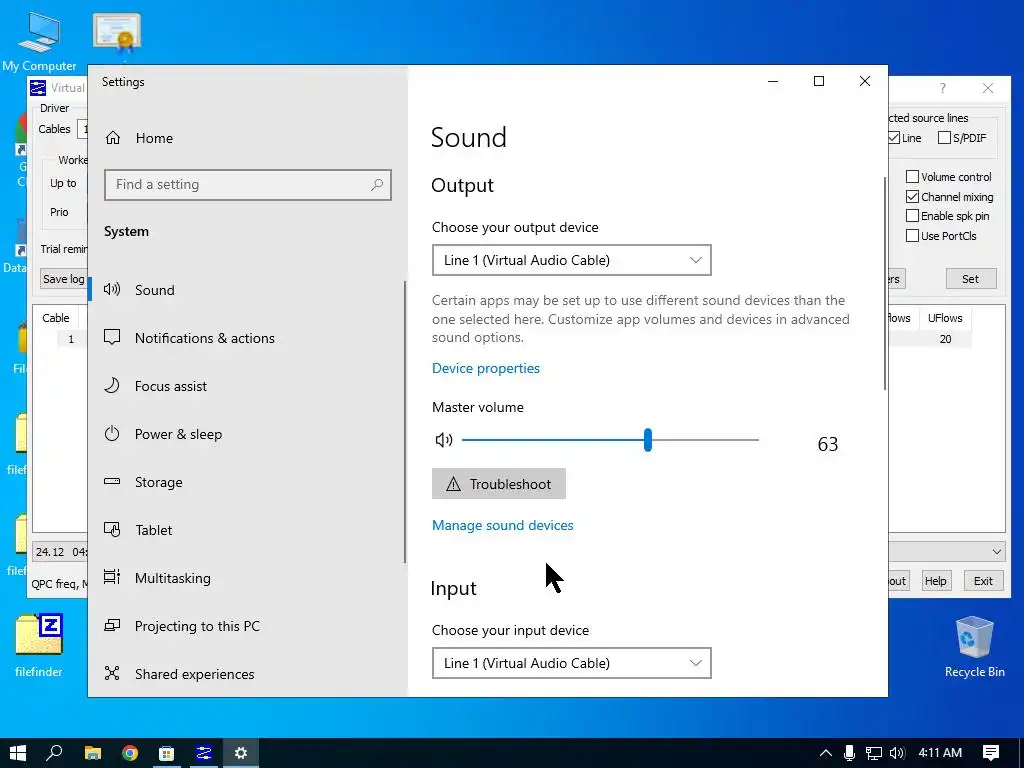Click Set button in Virtual Audio Cable window
The height and width of the screenshot is (768, 1024).
click(x=970, y=279)
